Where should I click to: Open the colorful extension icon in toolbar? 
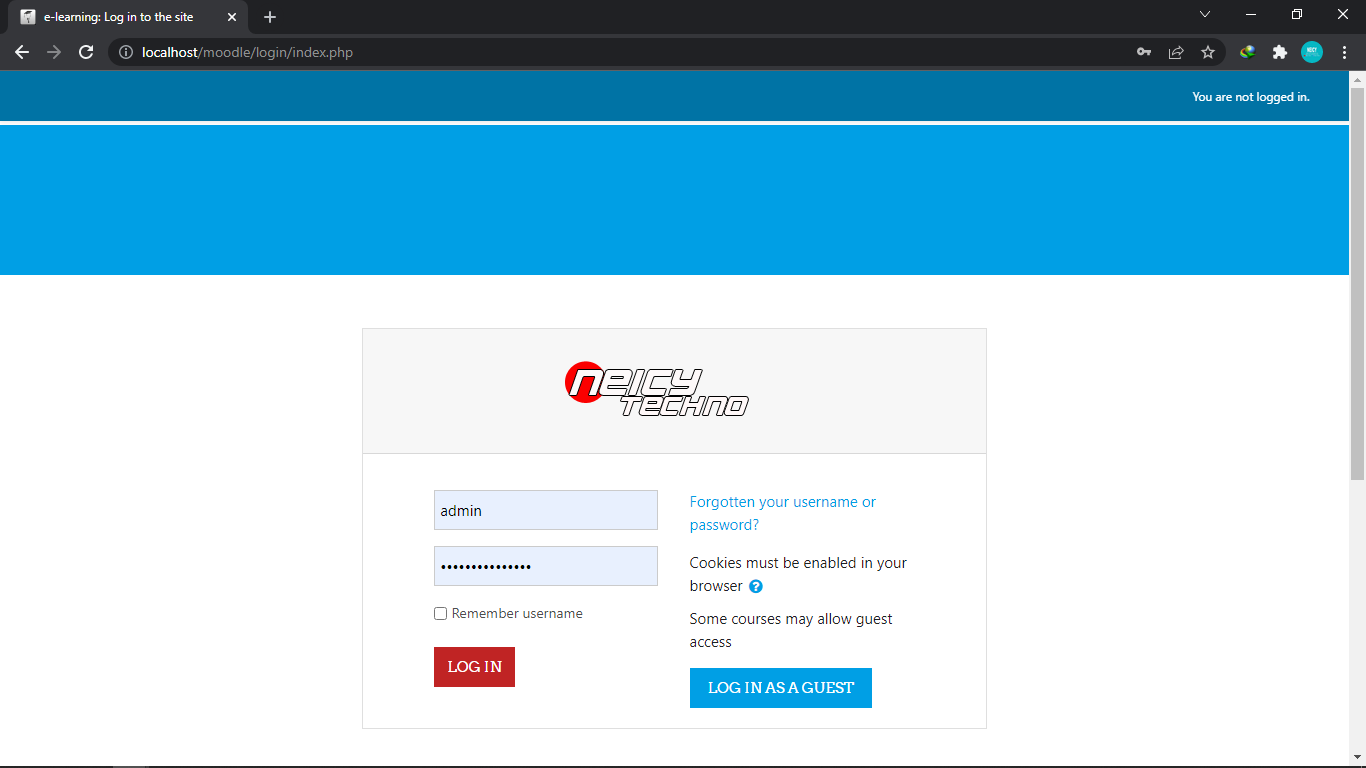1247,52
